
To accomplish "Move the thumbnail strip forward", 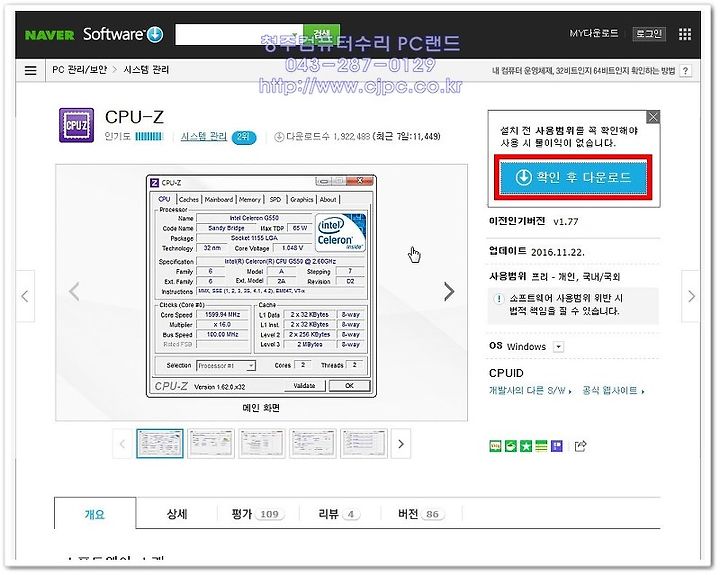I will pyautogui.click(x=401, y=444).
